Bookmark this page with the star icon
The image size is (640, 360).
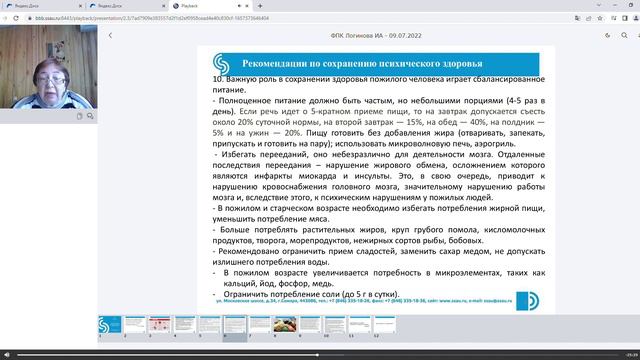click(600, 18)
